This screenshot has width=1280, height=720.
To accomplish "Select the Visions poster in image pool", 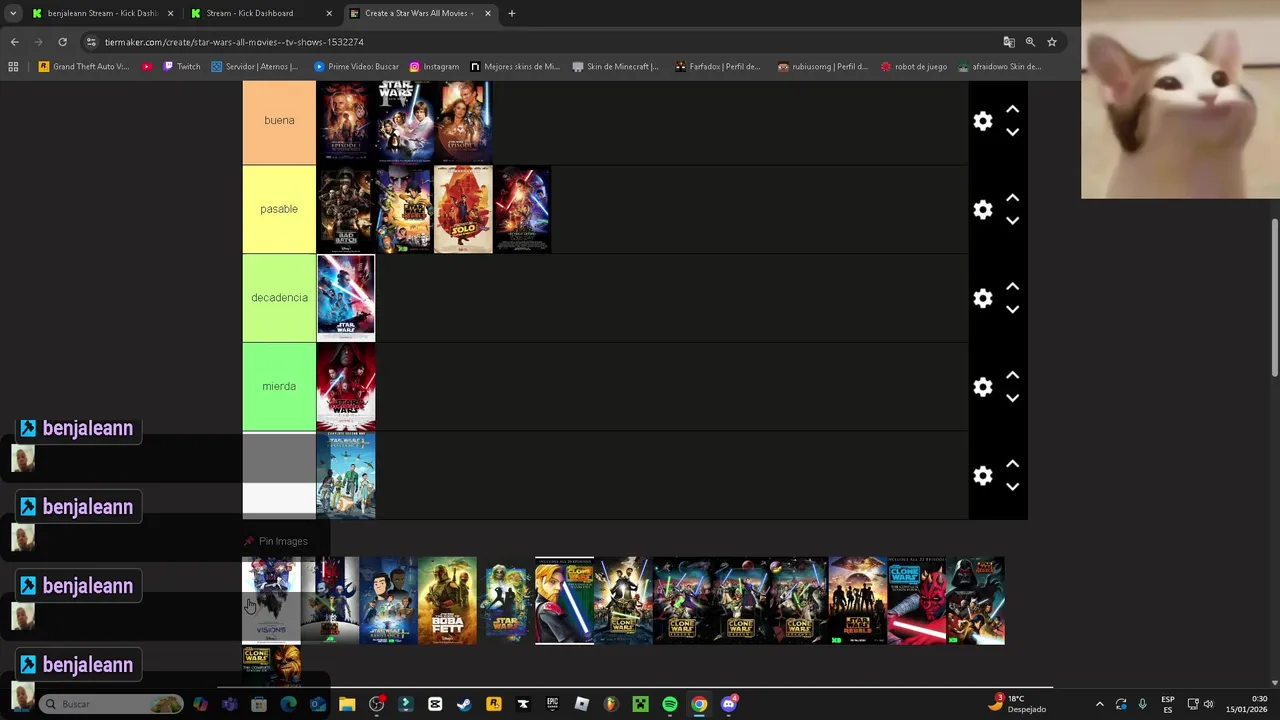I will coord(271,601).
